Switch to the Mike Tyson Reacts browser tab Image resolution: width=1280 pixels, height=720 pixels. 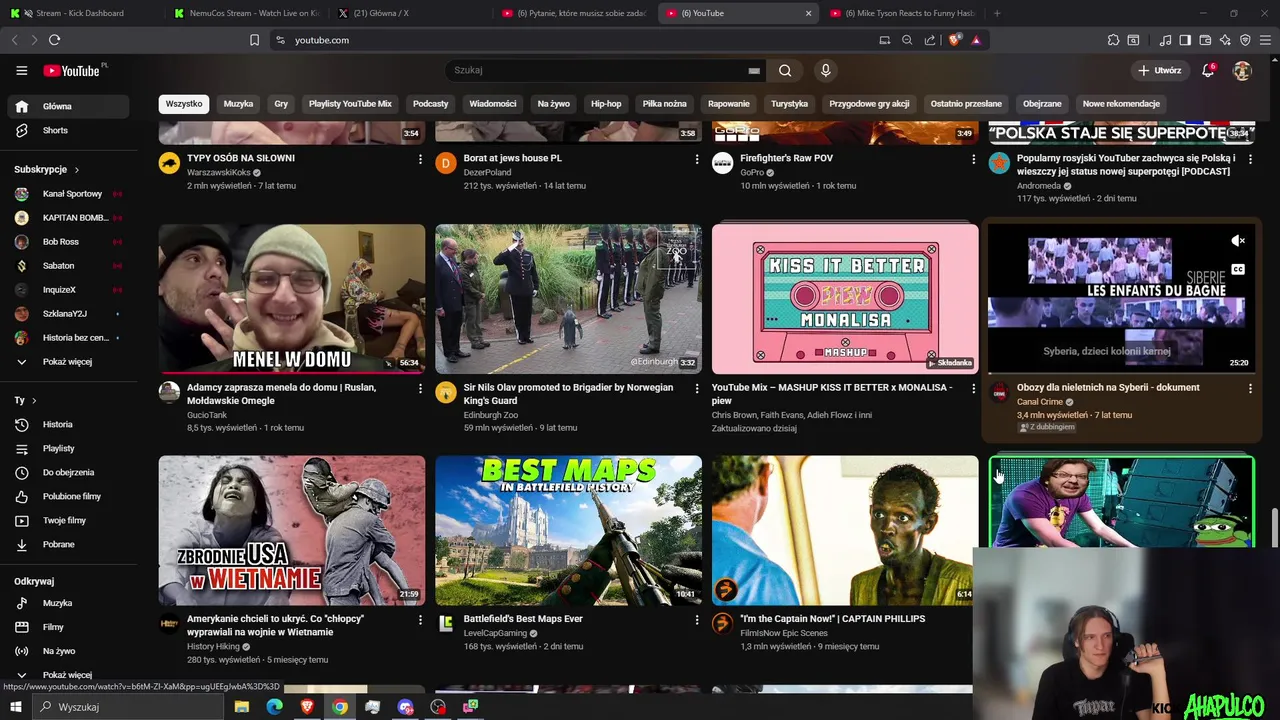[x=905, y=13]
